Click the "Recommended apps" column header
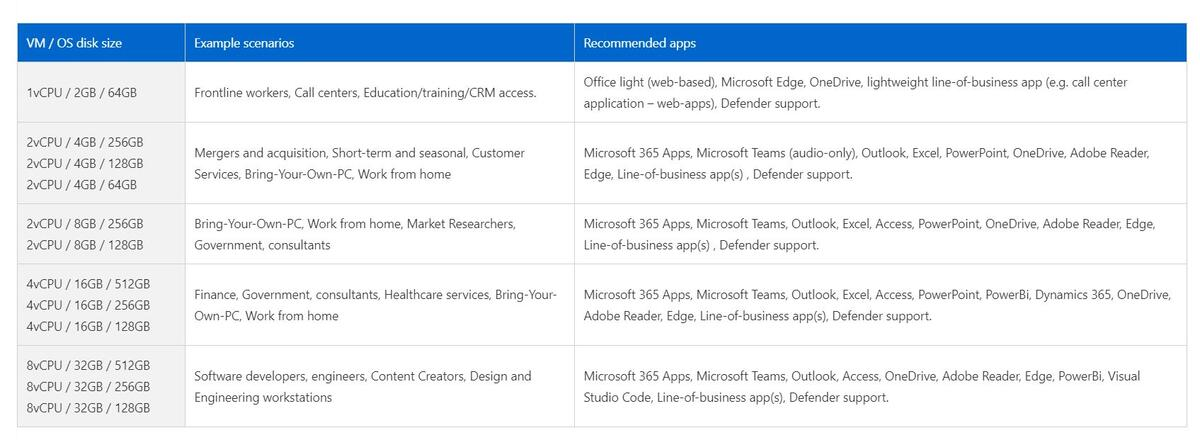Viewport: 1200px width, 440px height. pos(640,43)
